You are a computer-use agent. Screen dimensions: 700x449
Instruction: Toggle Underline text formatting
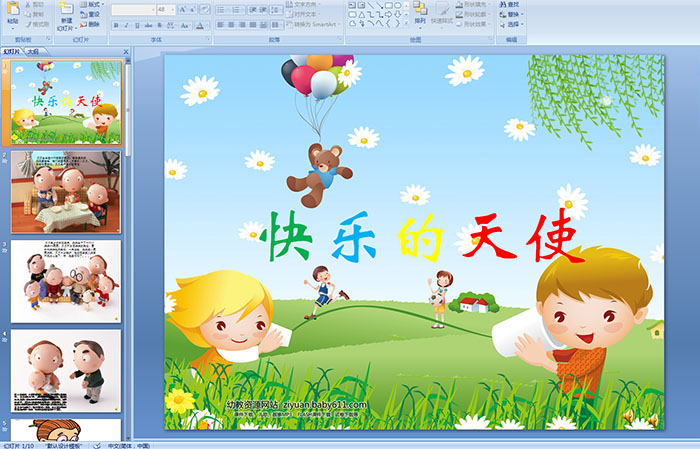point(138,25)
